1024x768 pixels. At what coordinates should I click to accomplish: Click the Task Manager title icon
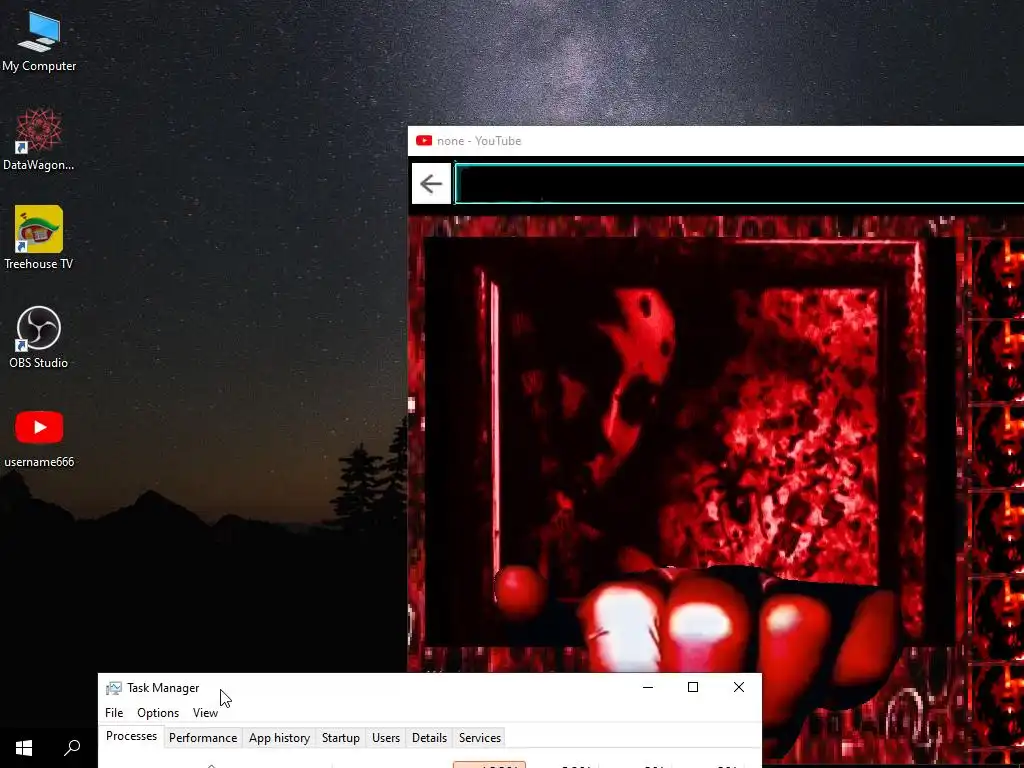[114, 688]
